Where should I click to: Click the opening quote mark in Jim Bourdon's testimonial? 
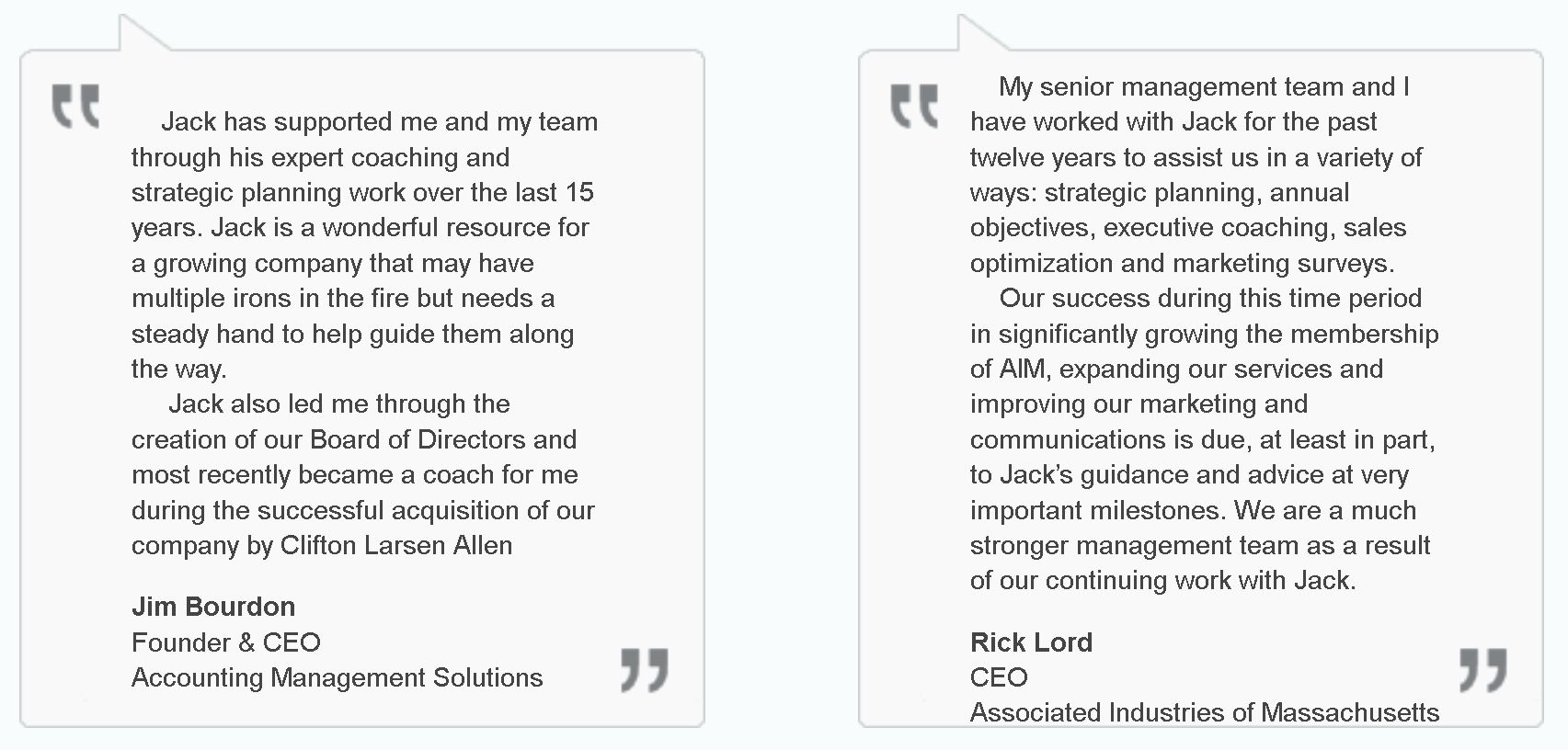75,106
